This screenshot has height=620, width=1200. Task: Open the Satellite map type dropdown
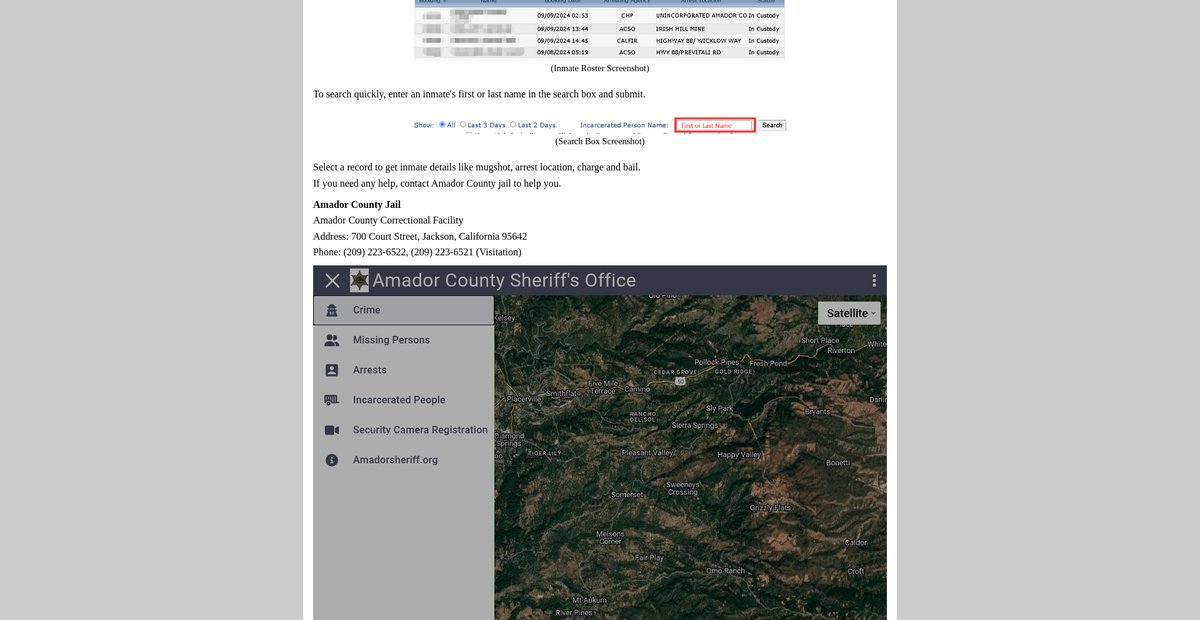(849, 313)
